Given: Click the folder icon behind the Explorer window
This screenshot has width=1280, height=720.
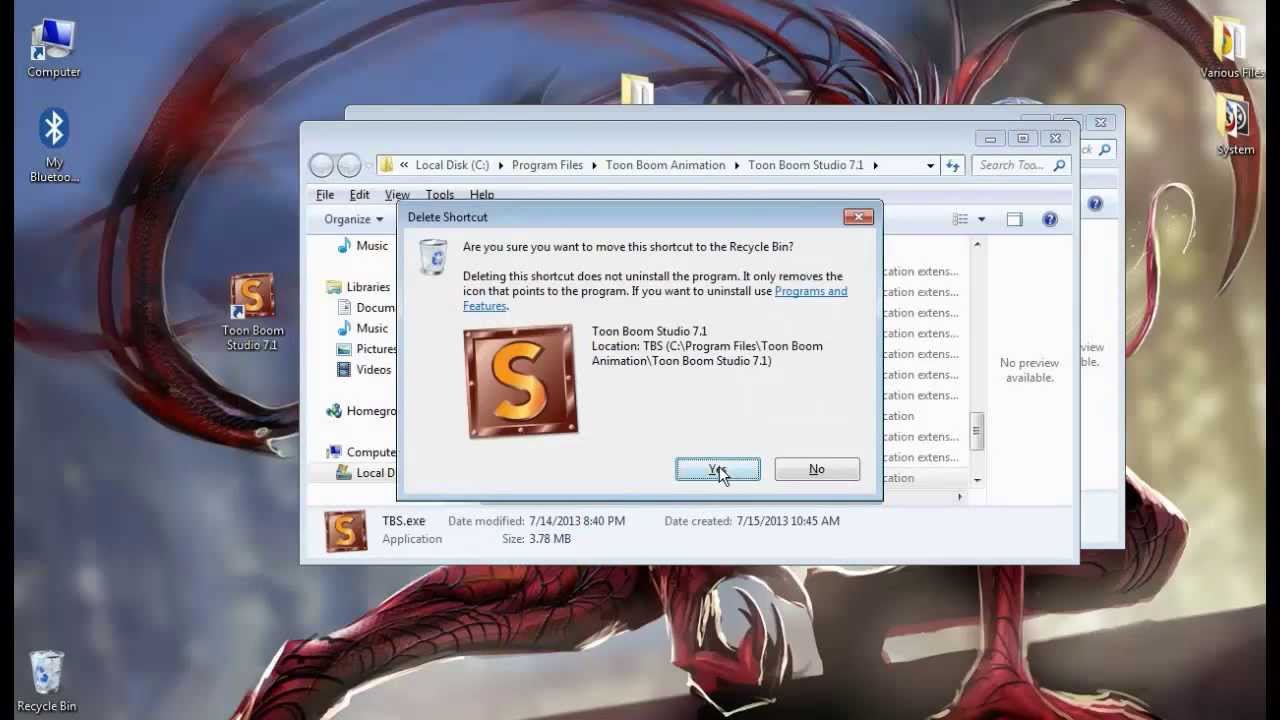Looking at the screenshot, I should tap(636, 89).
